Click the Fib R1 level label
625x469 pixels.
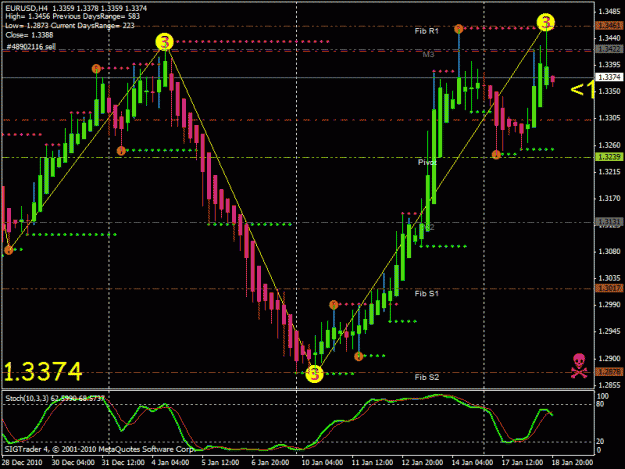[x=426, y=31]
